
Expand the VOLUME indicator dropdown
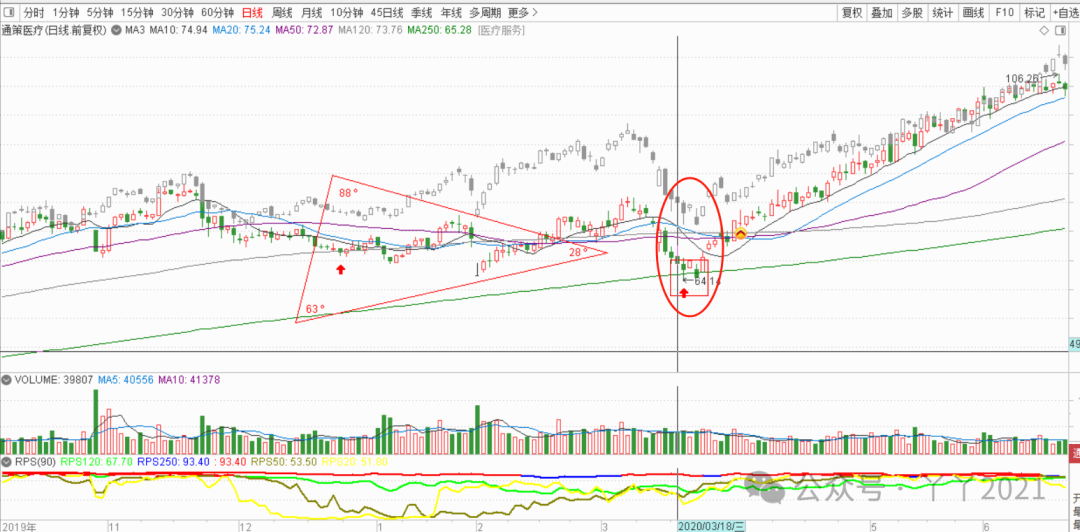[x=7, y=381]
